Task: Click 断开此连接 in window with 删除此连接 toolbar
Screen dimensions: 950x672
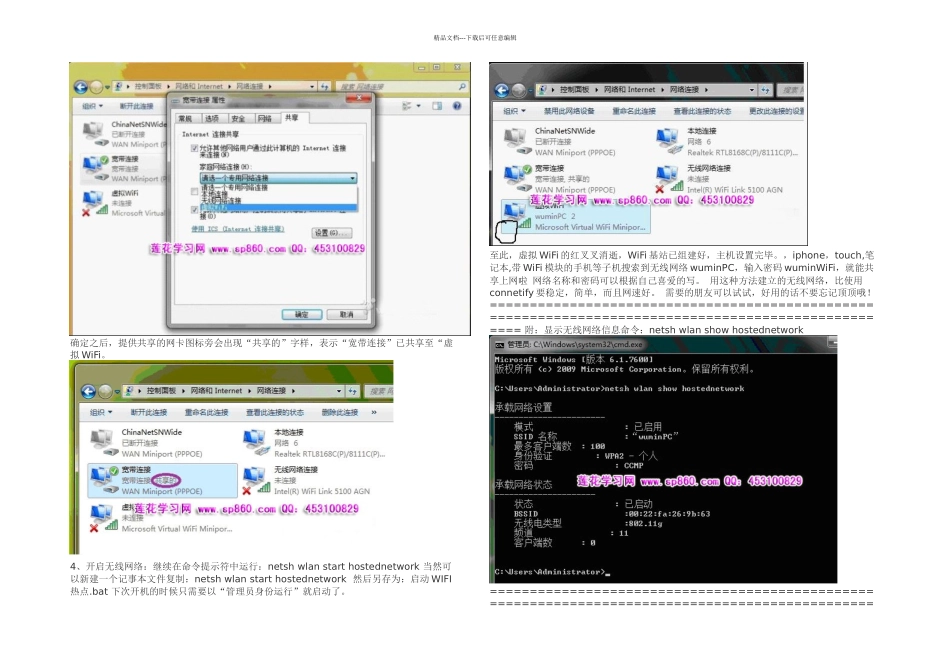Action: click(x=148, y=412)
